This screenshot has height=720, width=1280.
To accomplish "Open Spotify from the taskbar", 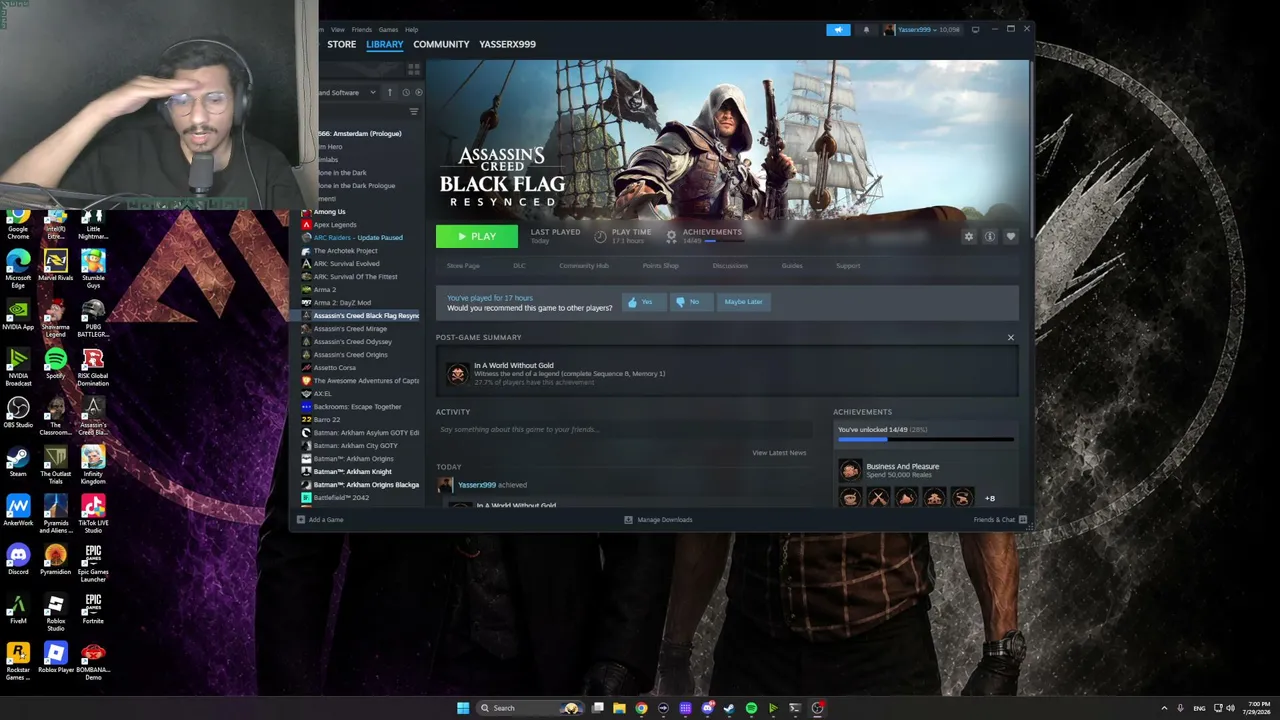I will pos(751,708).
